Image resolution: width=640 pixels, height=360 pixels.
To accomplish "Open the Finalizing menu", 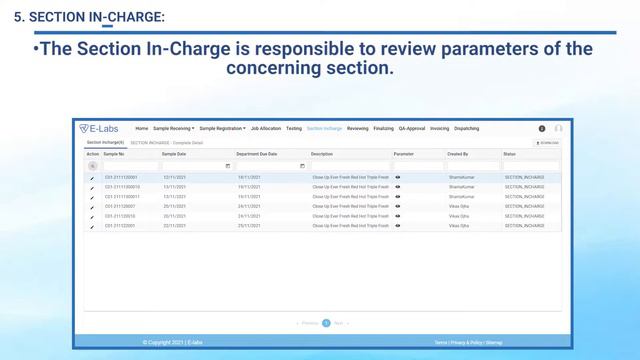I will (x=384, y=129).
